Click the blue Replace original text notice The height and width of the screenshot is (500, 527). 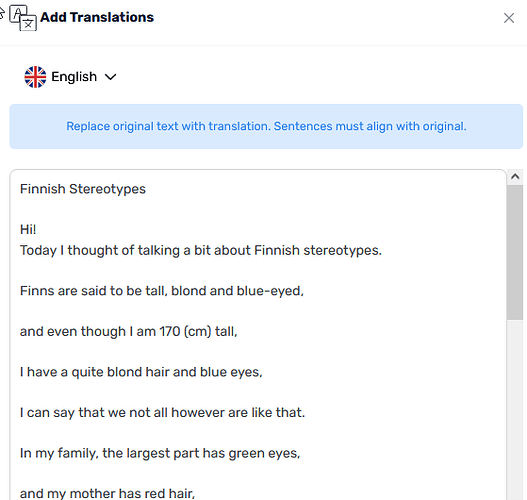click(266, 126)
